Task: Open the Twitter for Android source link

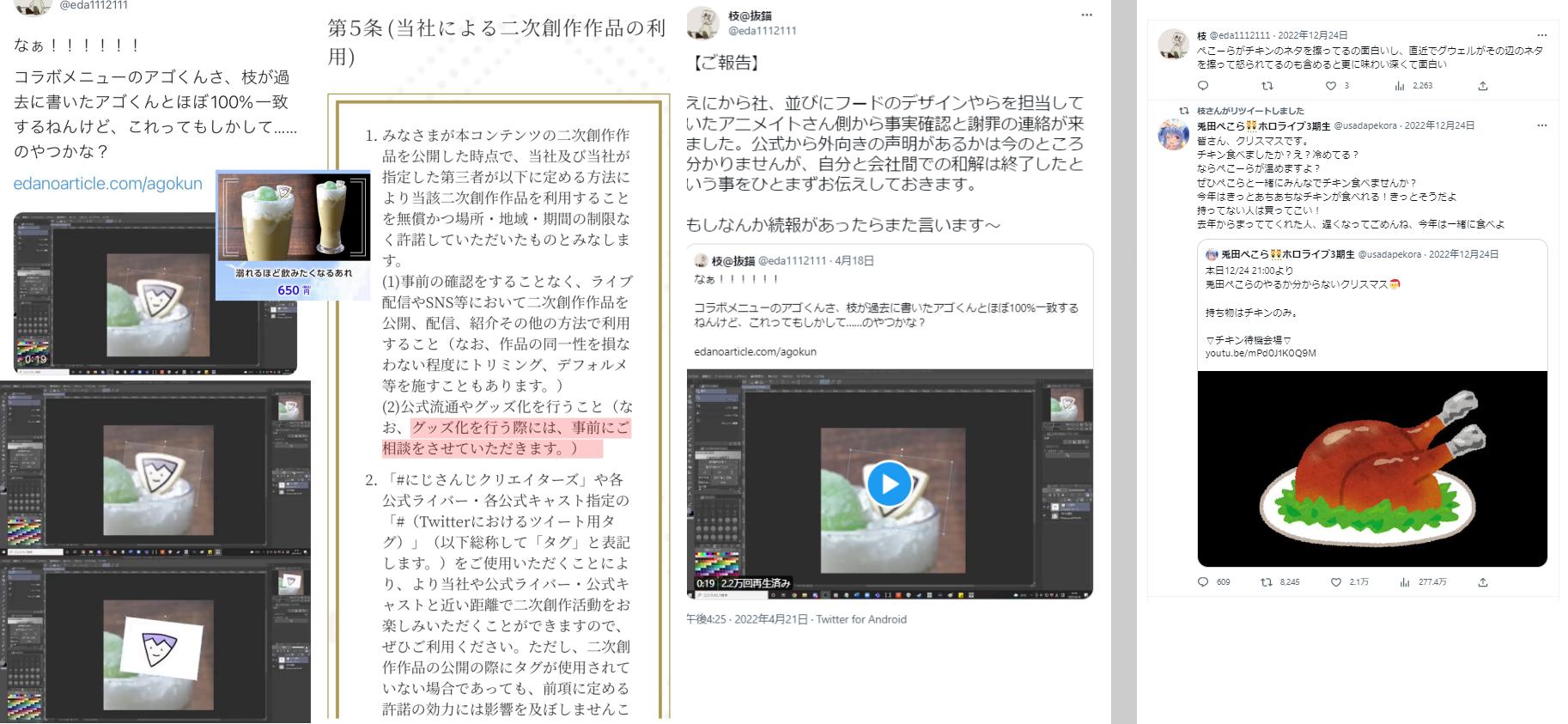Action: (861, 619)
